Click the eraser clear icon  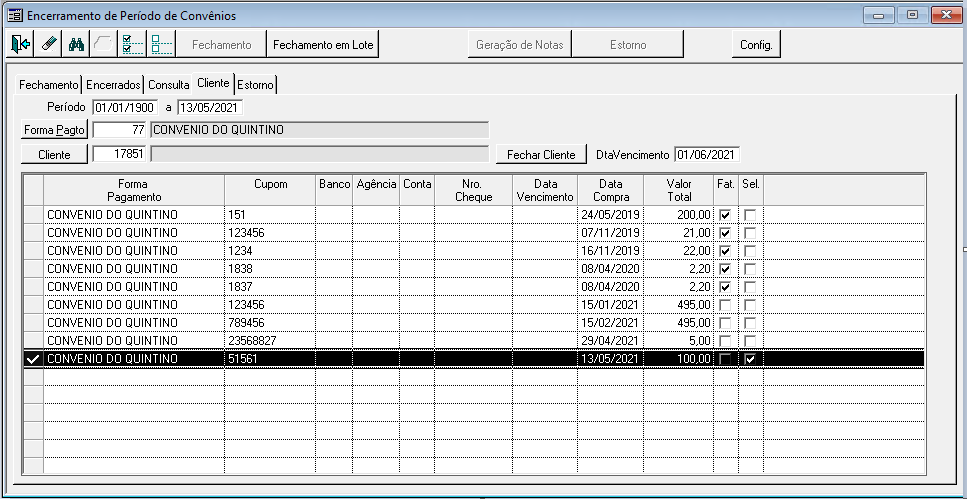(49, 44)
